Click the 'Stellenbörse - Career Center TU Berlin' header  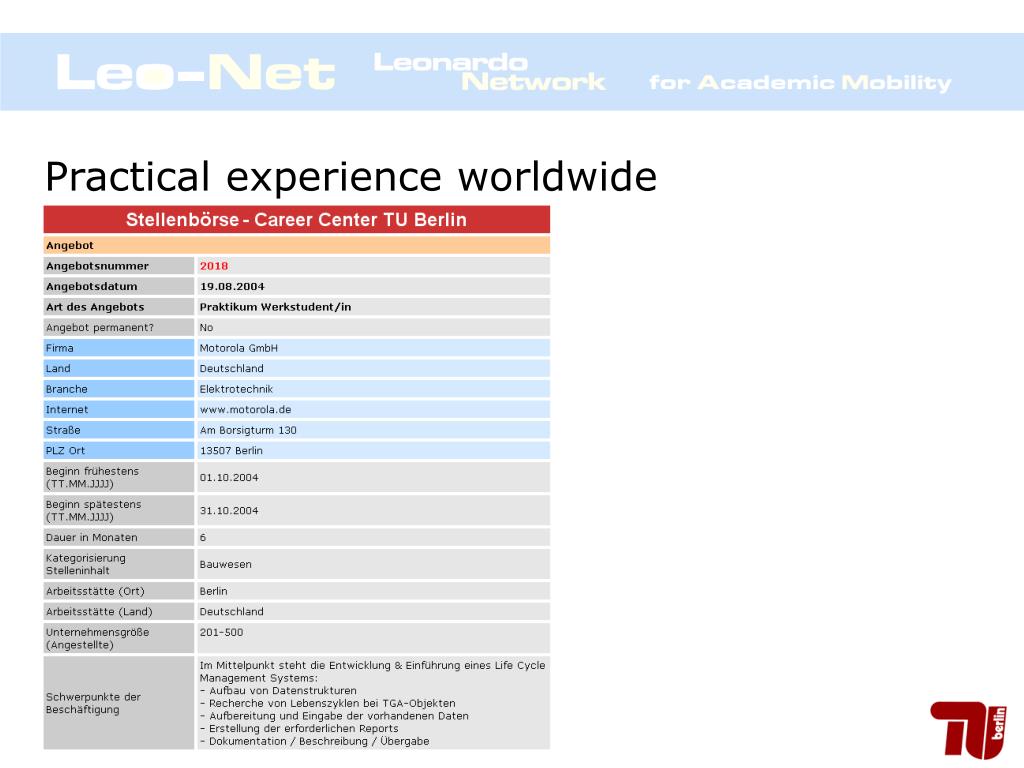pos(296,219)
